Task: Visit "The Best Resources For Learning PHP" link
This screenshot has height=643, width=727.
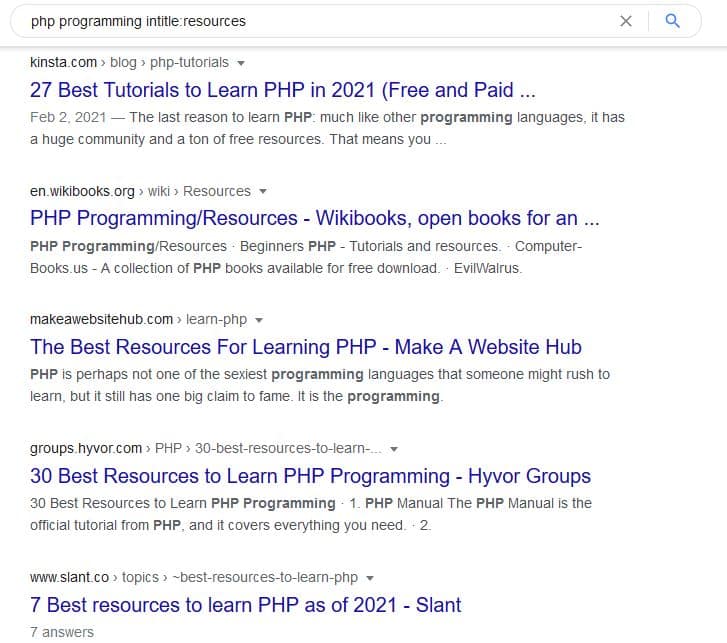Action: pyautogui.click(x=306, y=347)
